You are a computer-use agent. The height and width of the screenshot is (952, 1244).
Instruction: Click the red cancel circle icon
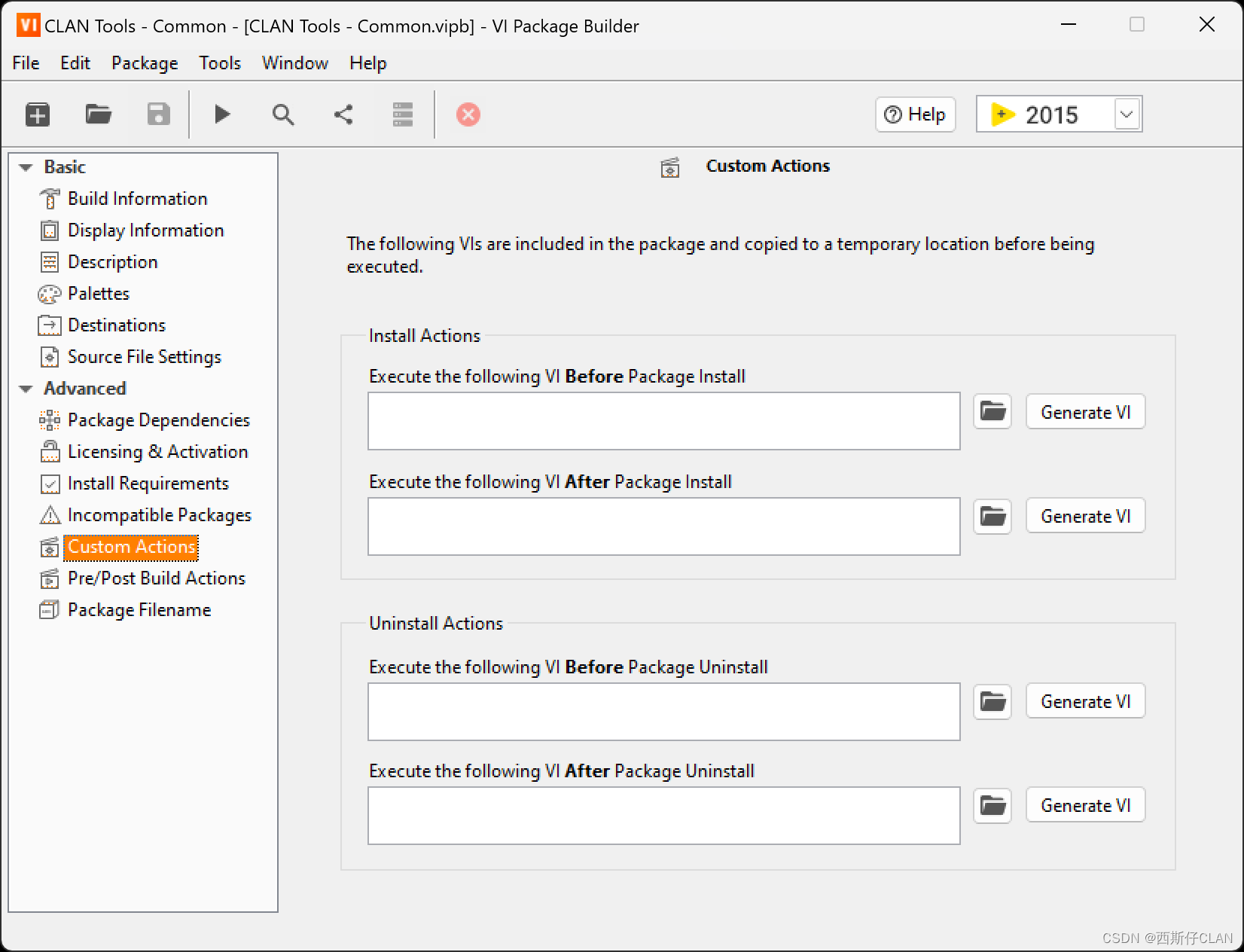click(468, 114)
